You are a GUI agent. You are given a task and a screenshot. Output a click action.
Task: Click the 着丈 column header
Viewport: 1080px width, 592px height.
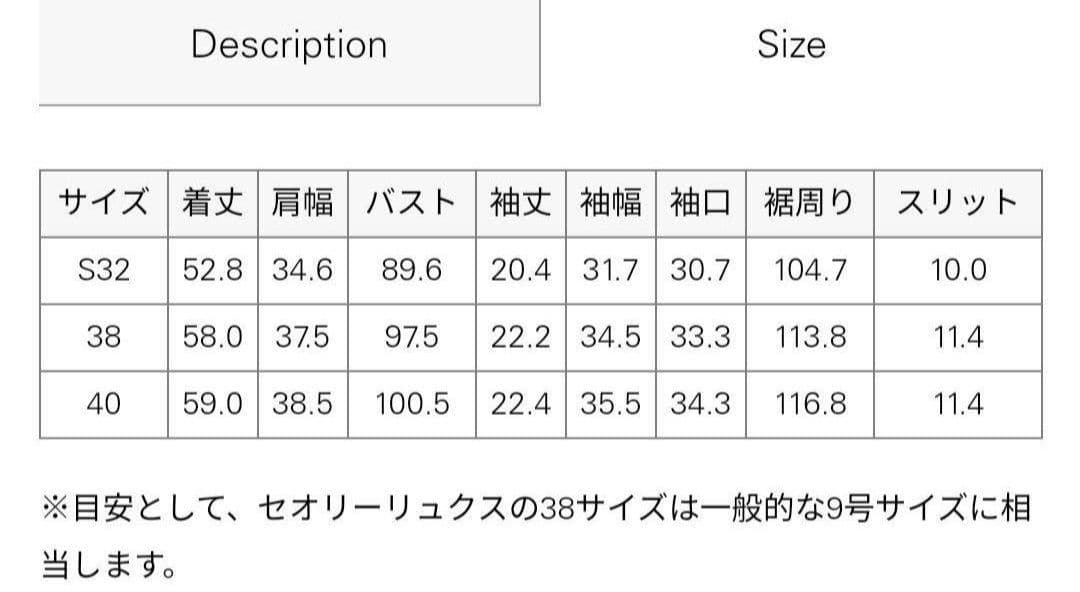pos(212,202)
